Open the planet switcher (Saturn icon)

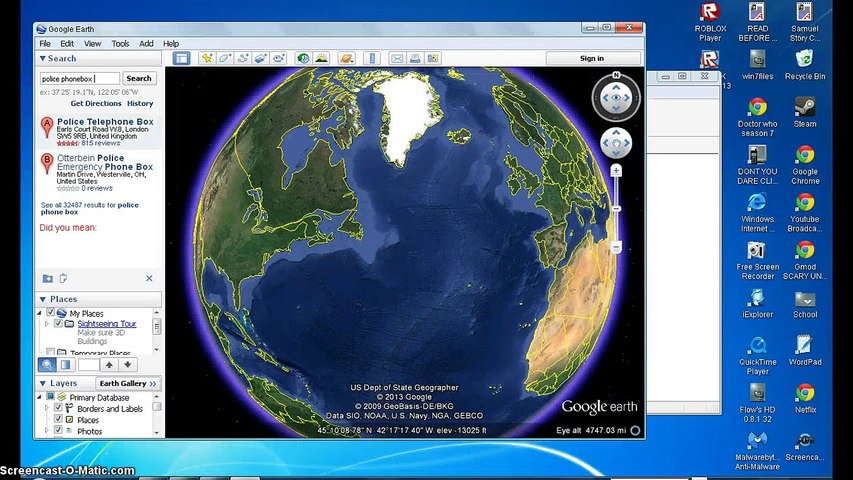[x=347, y=58]
